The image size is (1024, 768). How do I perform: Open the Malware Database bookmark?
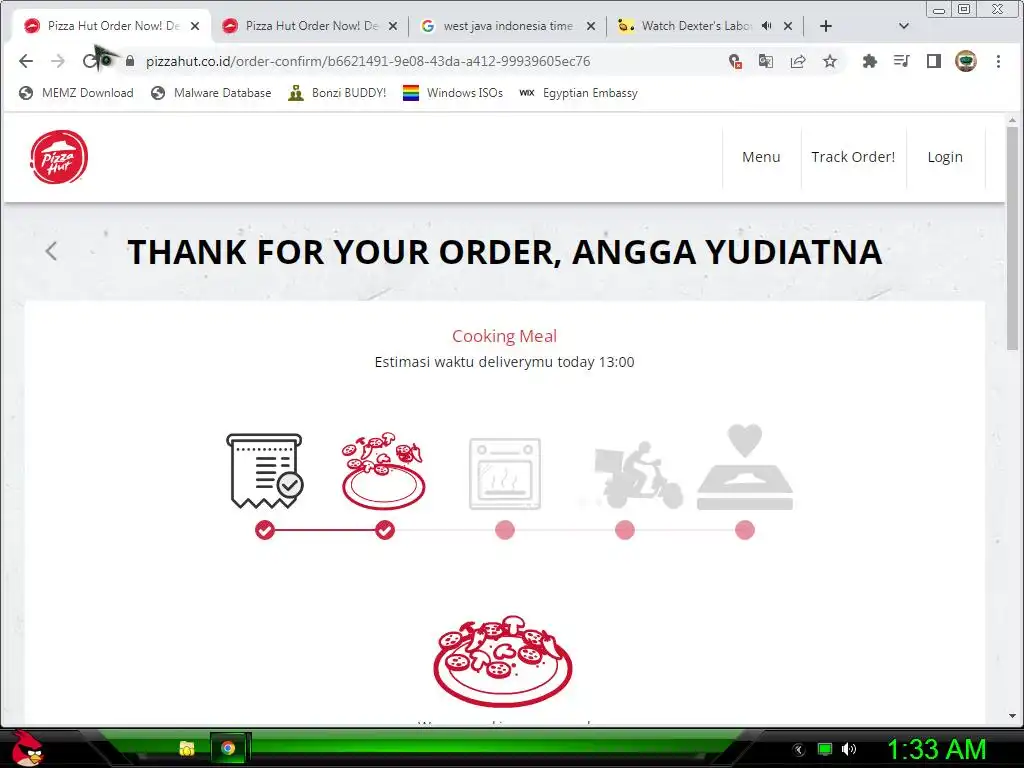[211, 93]
